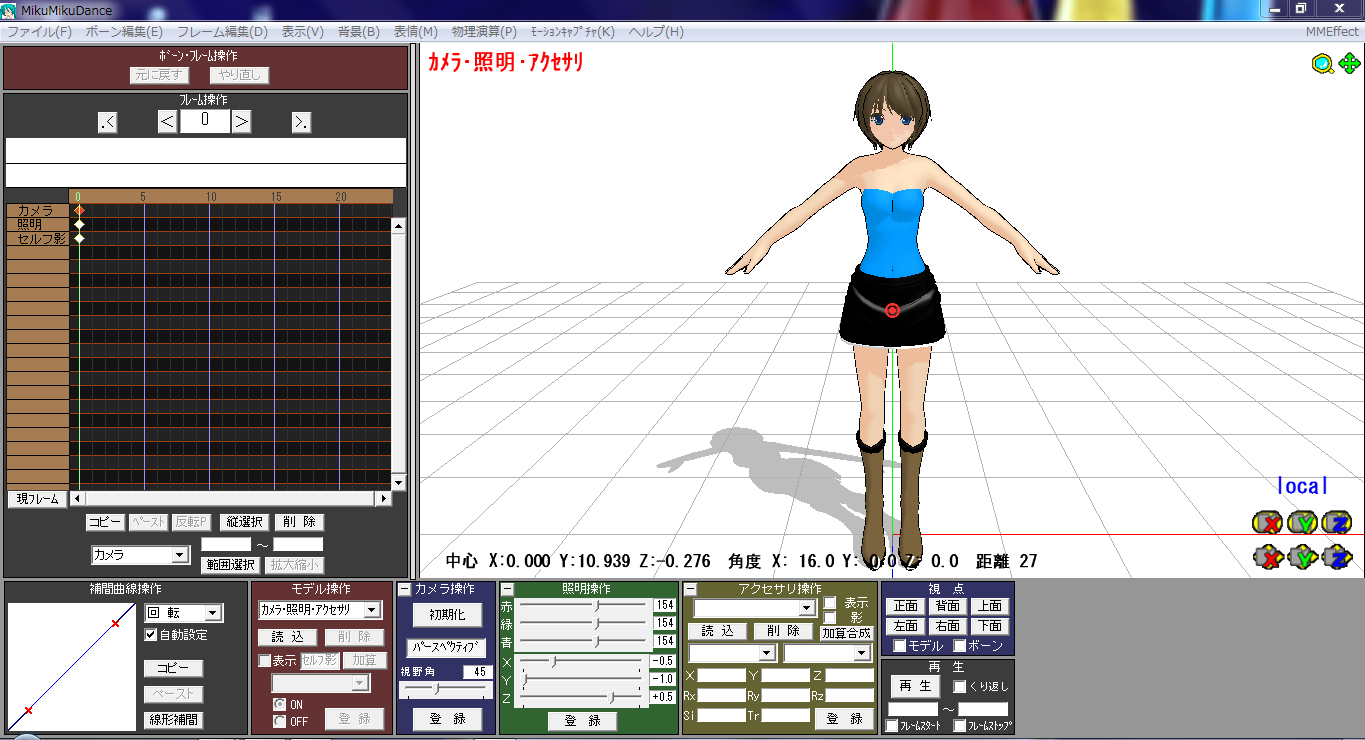Open the 表示(V) menu
The width and height of the screenshot is (1365, 740).
point(303,32)
